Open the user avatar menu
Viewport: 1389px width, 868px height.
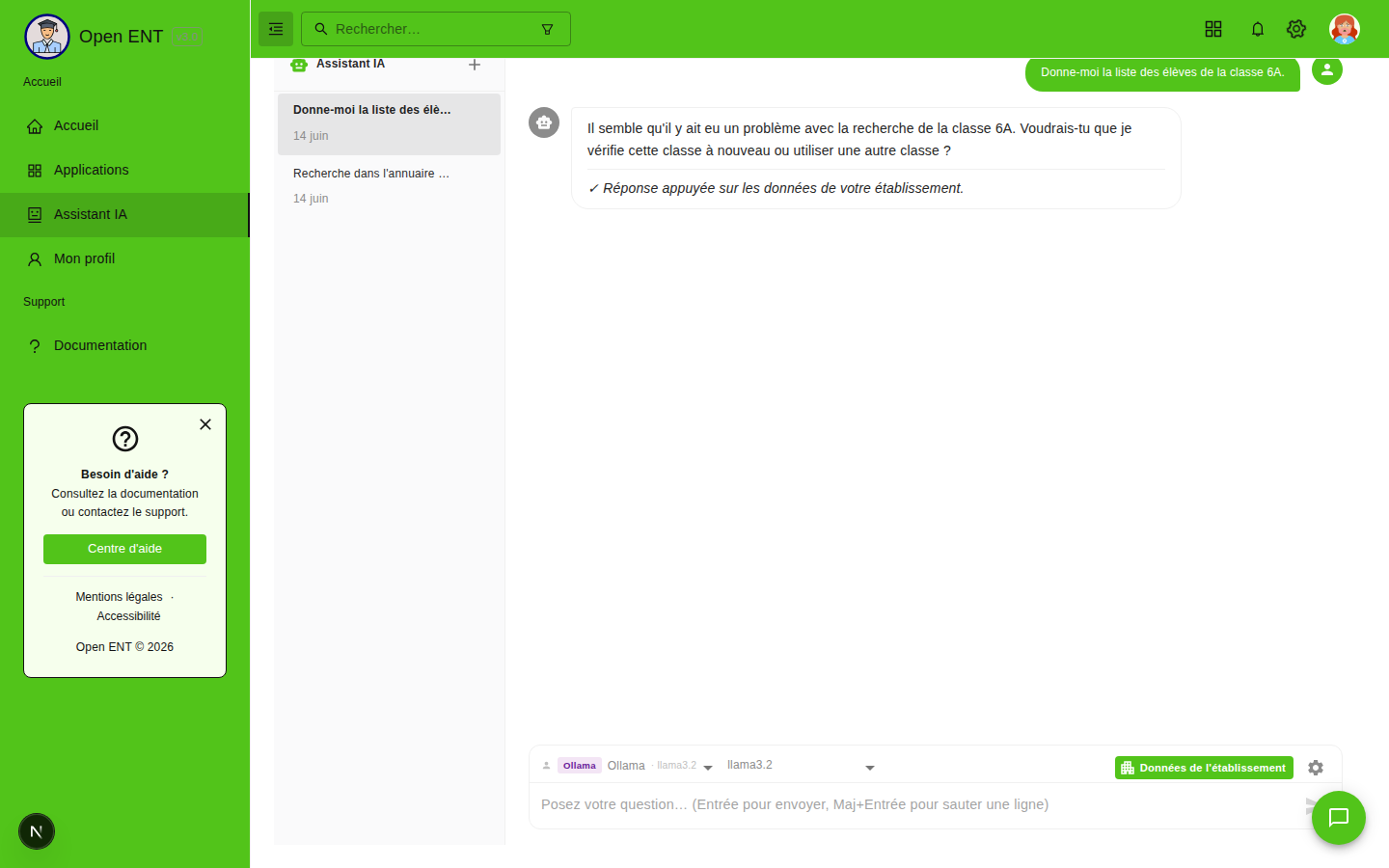1345,29
